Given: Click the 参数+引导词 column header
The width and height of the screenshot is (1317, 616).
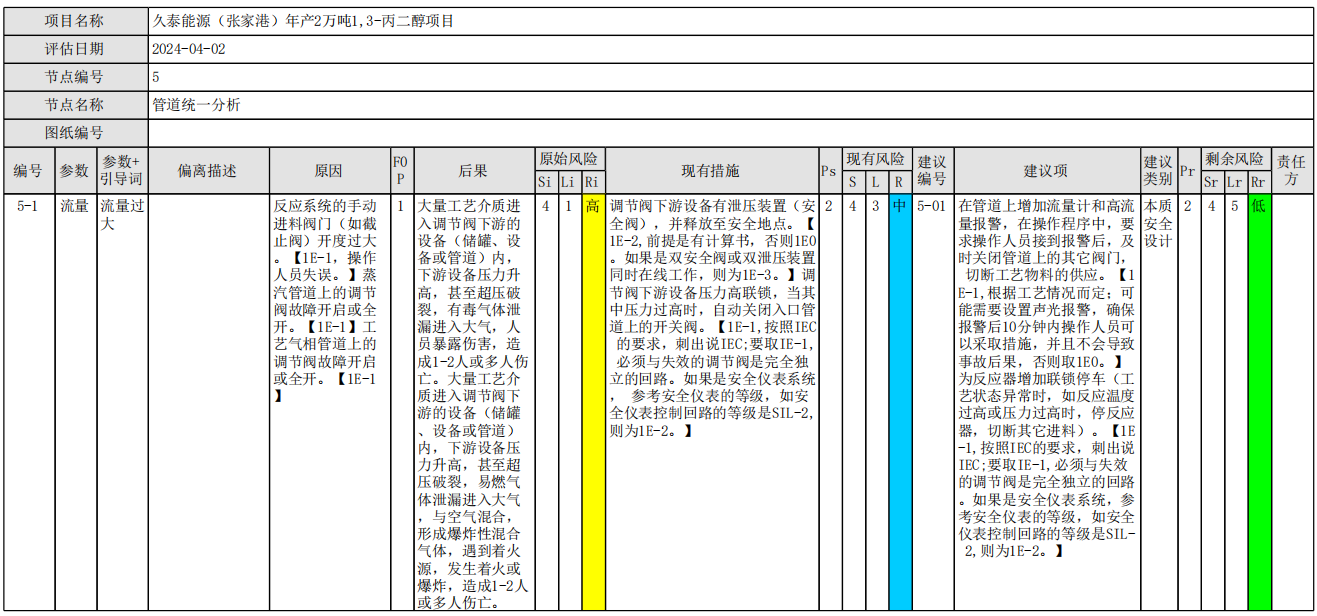Looking at the screenshot, I should point(122,171).
